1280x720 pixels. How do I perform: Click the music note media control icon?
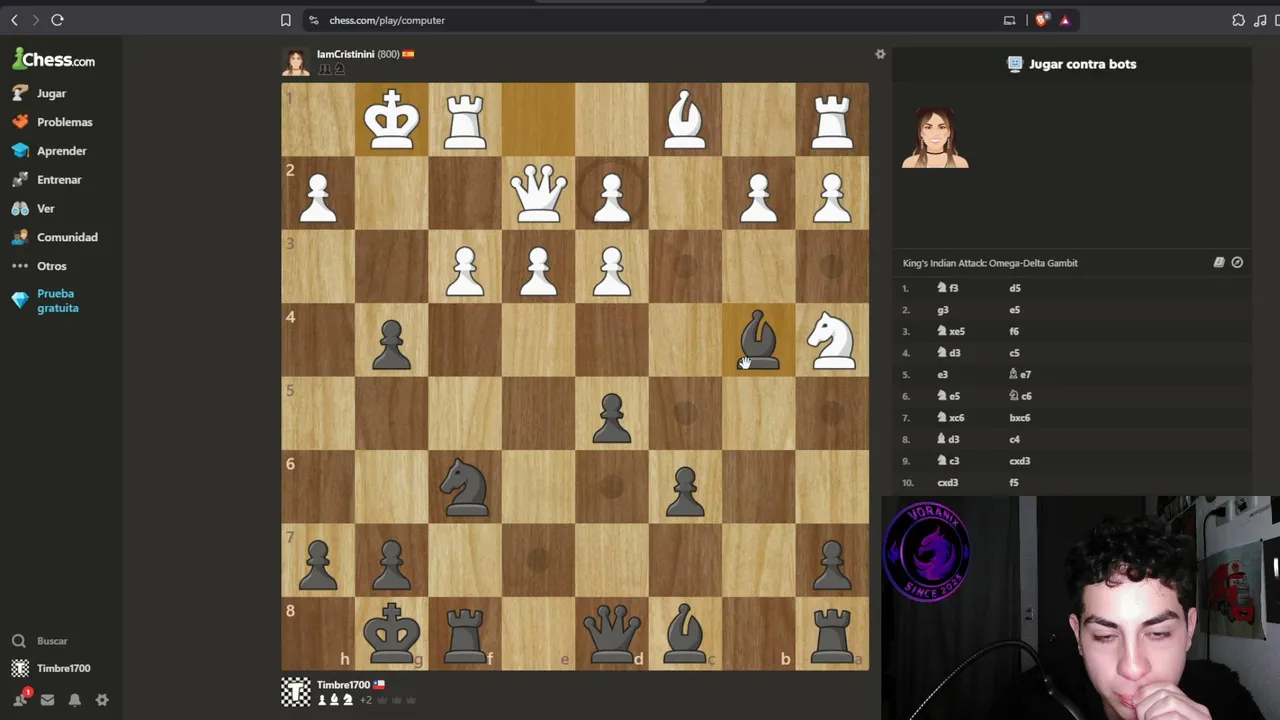[1260, 20]
